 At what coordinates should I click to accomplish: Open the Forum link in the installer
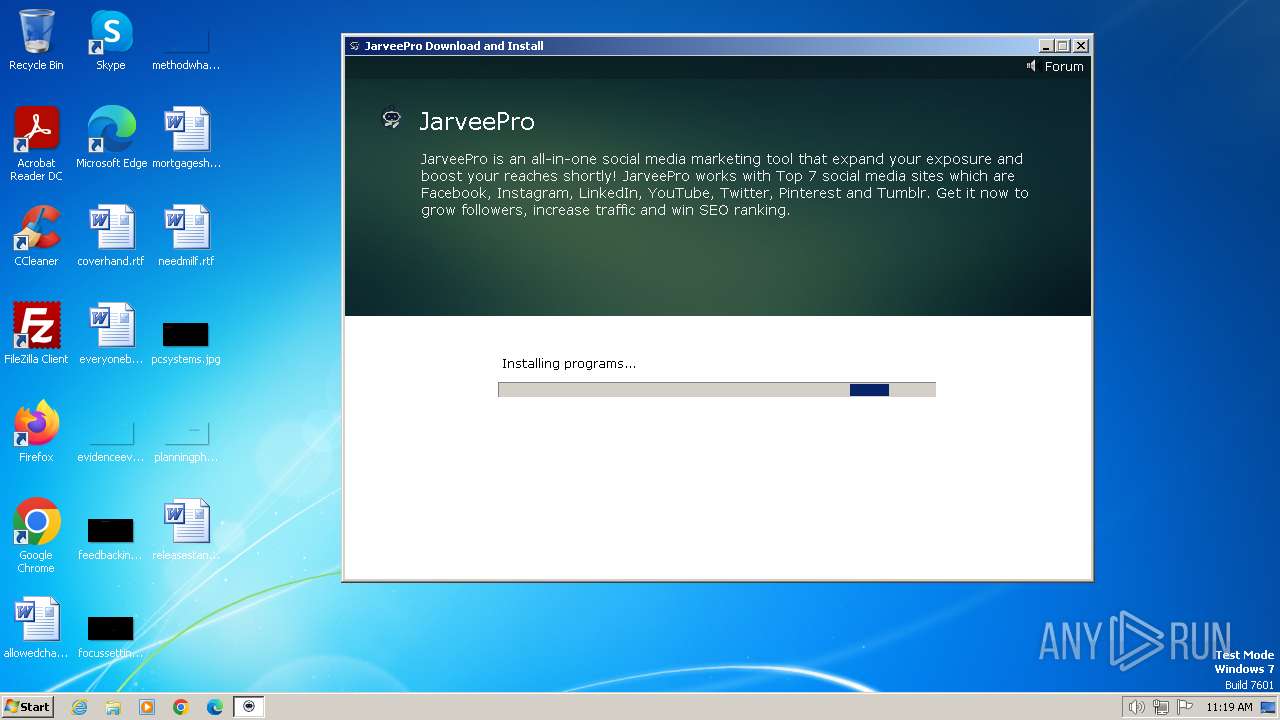[1064, 67]
